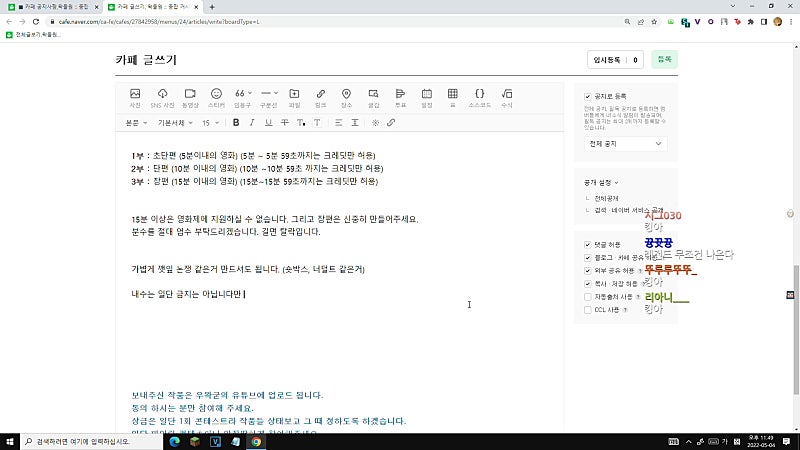The height and width of the screenshot is (450, 800).
Task: Add a location with the map pin icon
Action: click(x=346, y=97)
